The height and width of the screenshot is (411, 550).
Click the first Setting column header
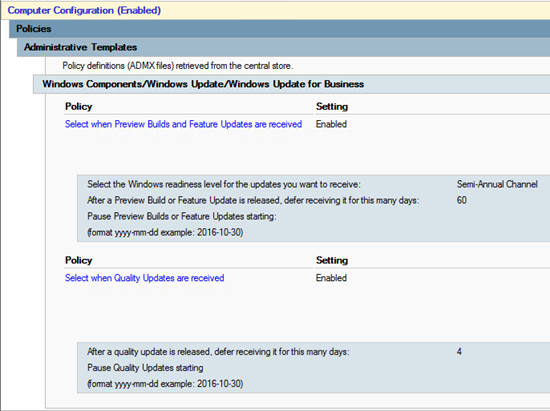pos(332,107)
